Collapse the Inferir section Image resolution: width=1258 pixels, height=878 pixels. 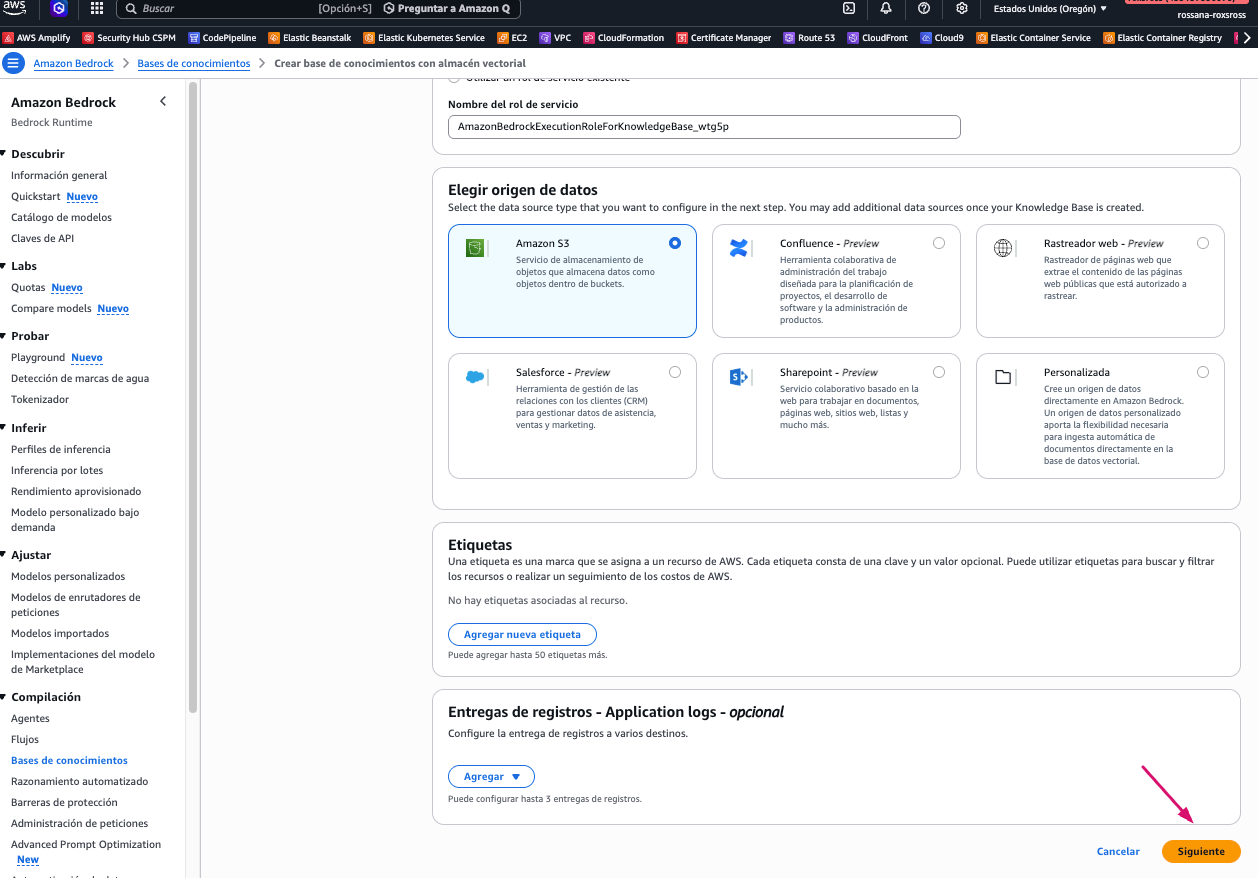pos(4,428)
